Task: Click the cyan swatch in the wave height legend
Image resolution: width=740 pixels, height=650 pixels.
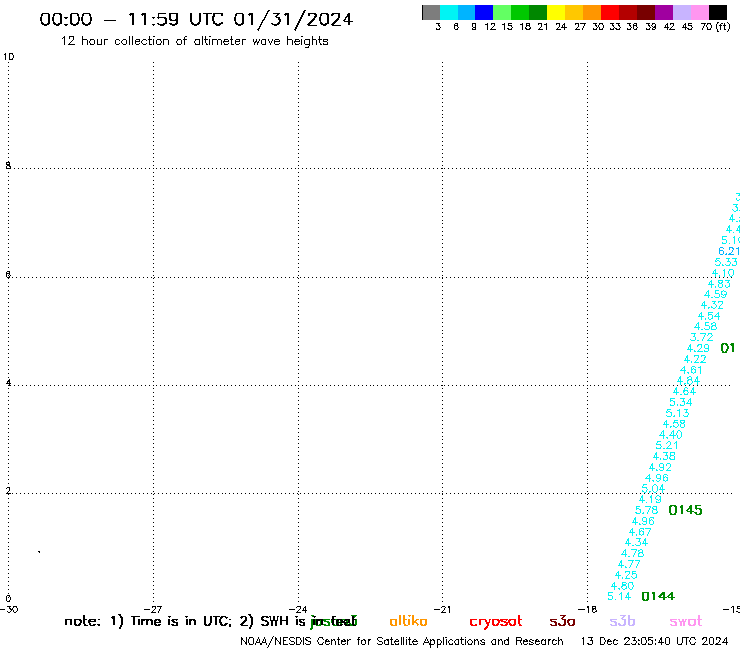Action: pyautogui.click(x=449, y=12)
